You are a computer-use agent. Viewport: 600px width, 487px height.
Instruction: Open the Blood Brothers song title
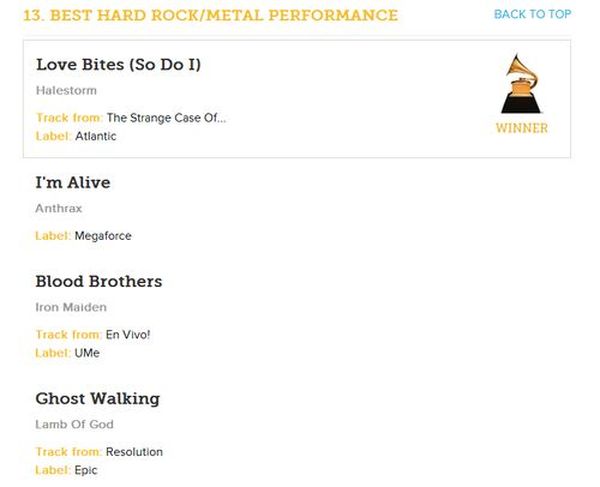[98, 281]
